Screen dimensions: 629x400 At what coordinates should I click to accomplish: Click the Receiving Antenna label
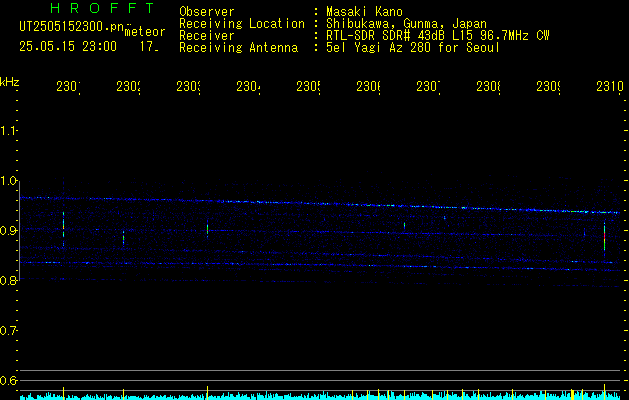pos(238,48)
